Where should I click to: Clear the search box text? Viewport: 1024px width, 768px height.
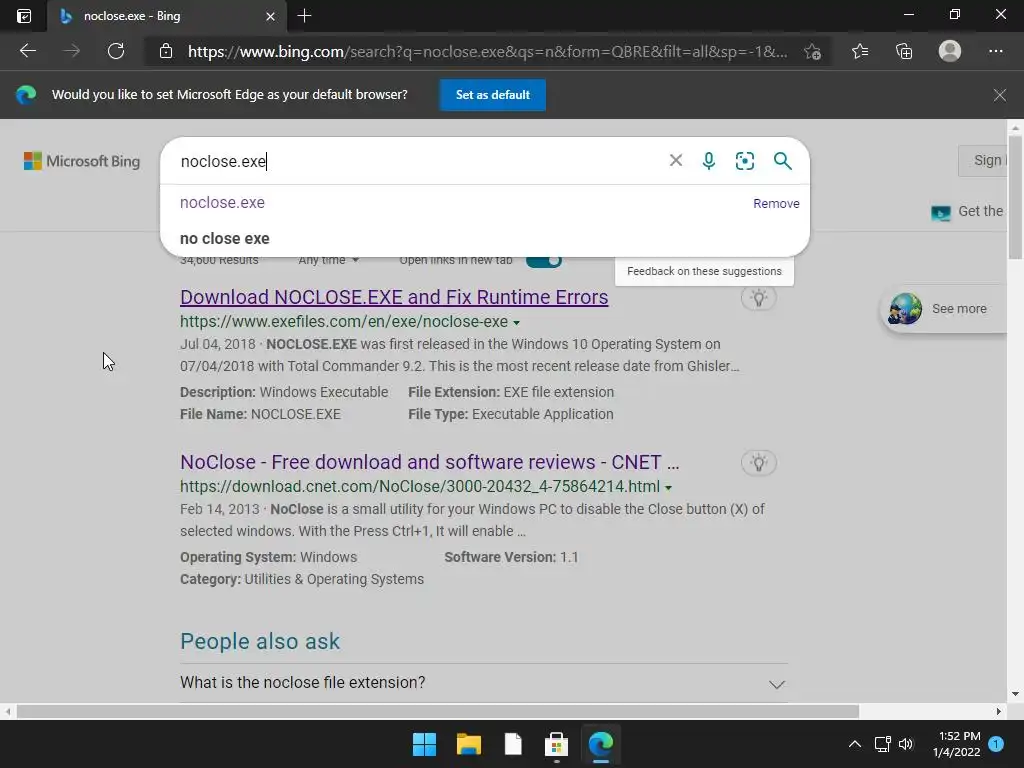pyautogui.click(x=676, y=161)
